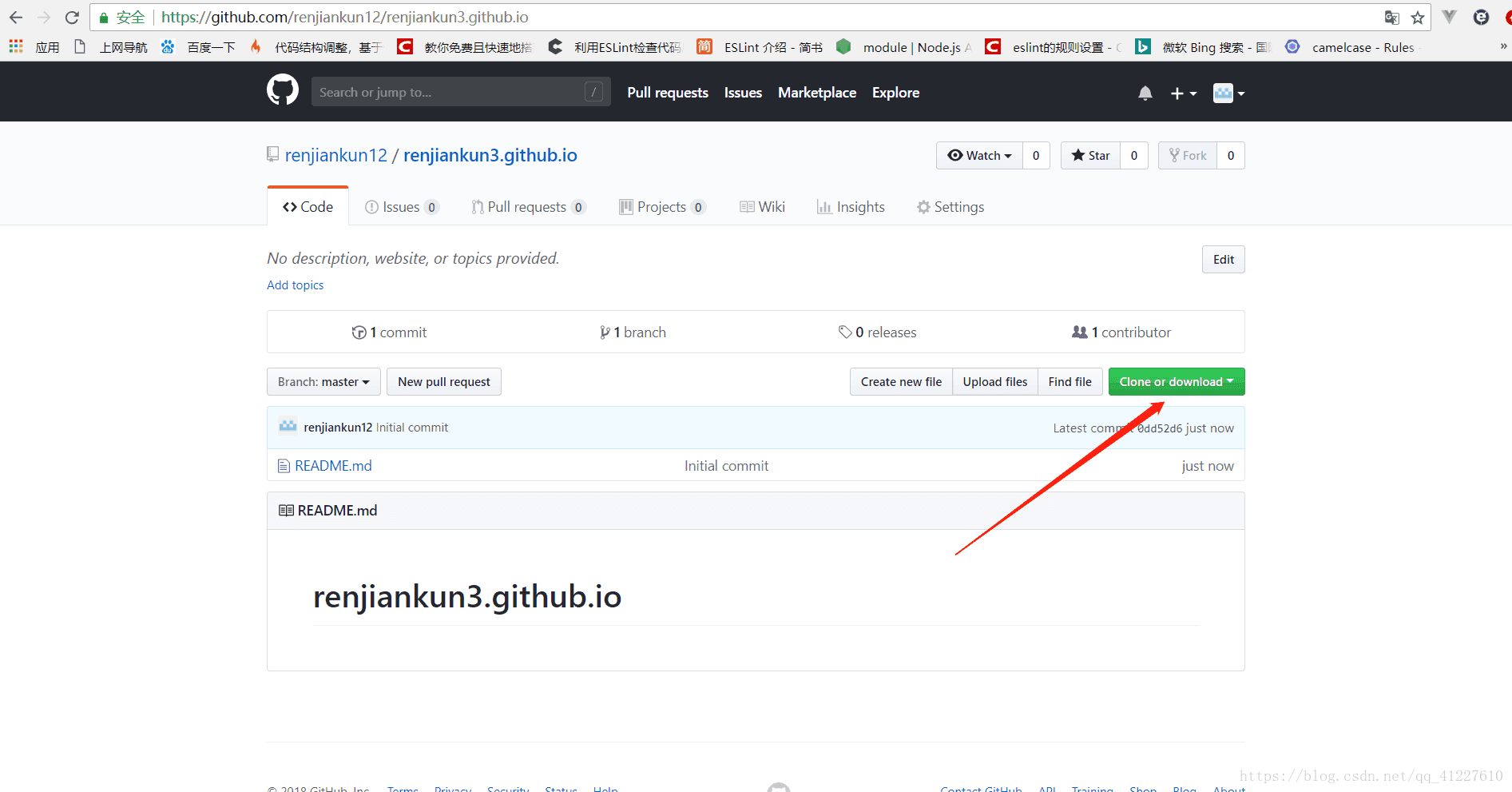Click the Add topics link
1512x792 pixels.
pyautogui.click(x=295, y=285)
